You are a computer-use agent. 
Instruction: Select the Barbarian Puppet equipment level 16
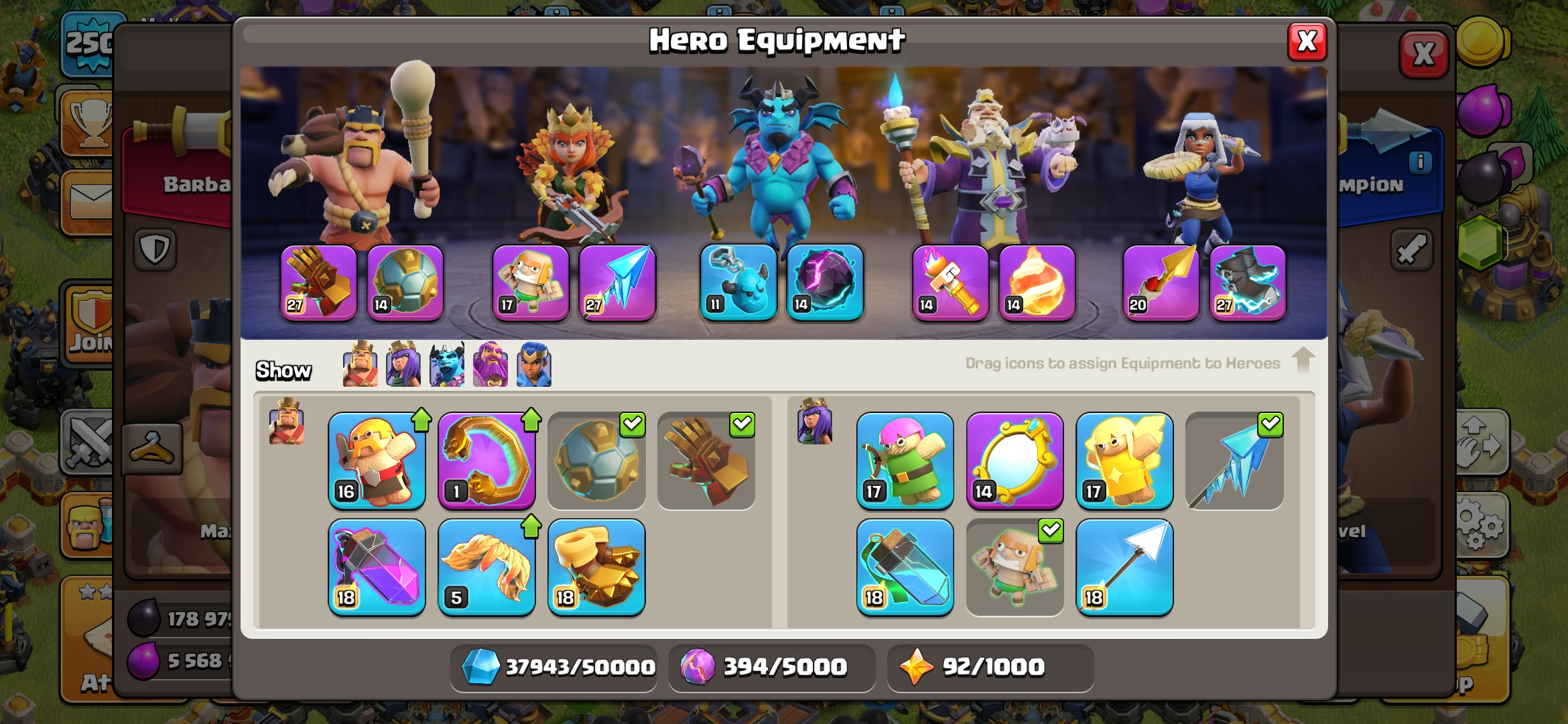coord(377,461)
